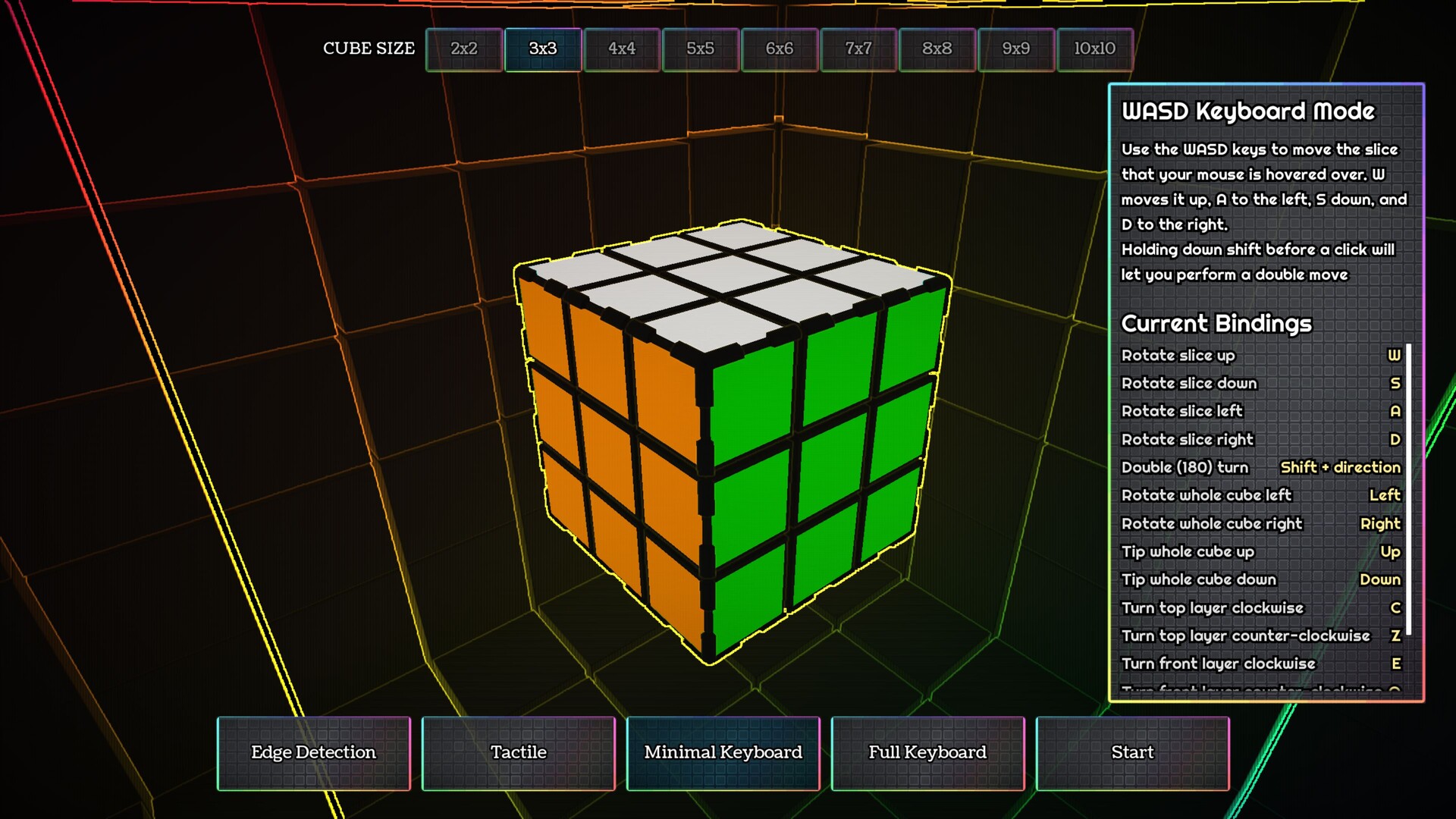The width and height of the screenshot is (1456, 819).
Task: Click the 'Tip whole cube up' binding
Action: (x=1261, y=551)
